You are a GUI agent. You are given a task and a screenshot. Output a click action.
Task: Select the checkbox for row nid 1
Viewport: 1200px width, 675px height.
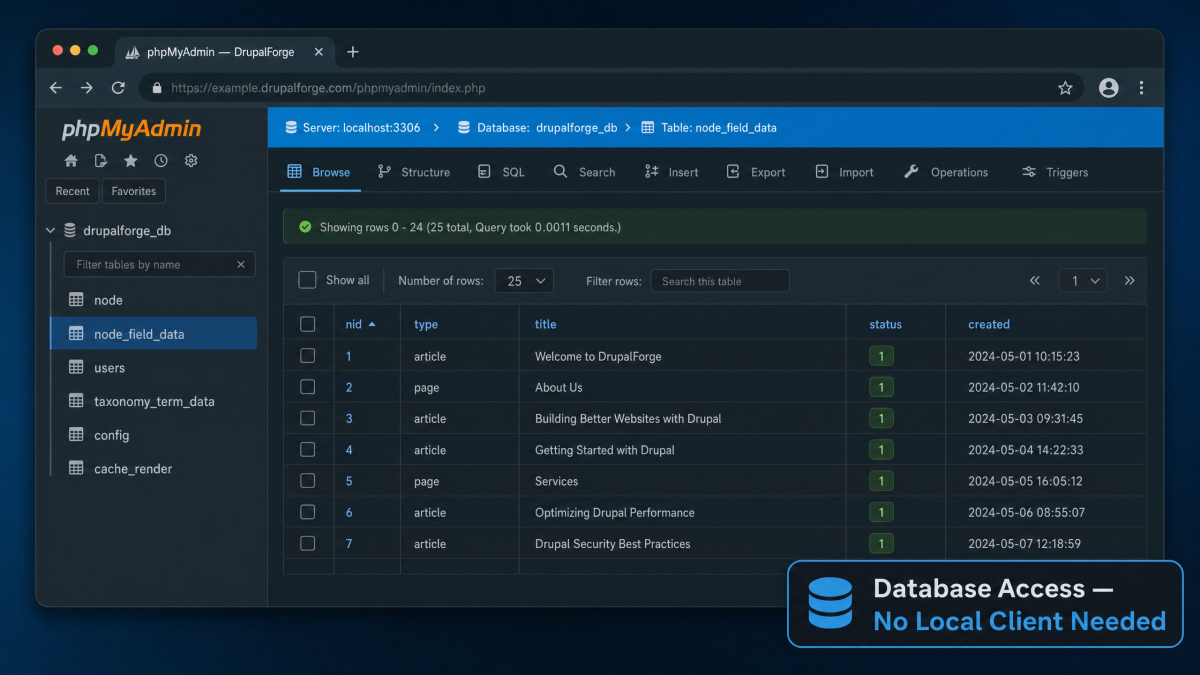point(308,356)
